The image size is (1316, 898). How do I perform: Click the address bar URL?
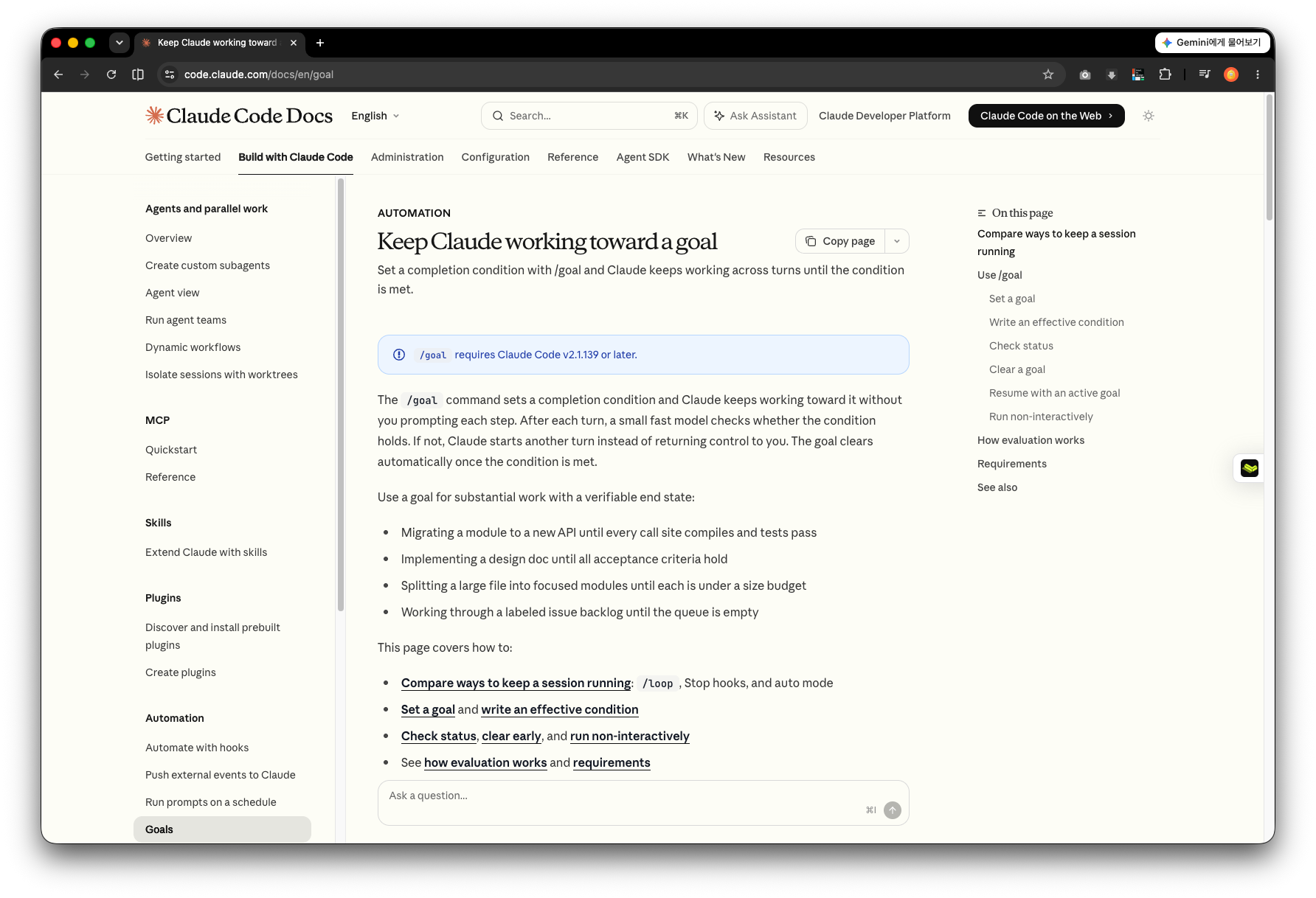259,74
